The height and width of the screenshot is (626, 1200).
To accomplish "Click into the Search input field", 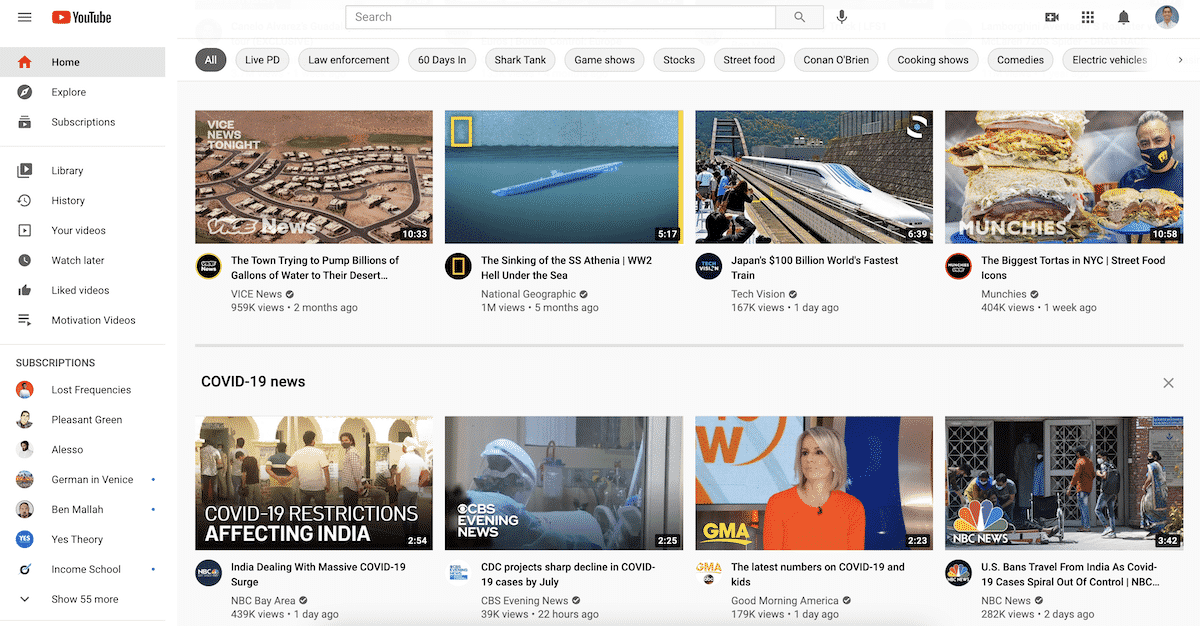I will (560, 17).
